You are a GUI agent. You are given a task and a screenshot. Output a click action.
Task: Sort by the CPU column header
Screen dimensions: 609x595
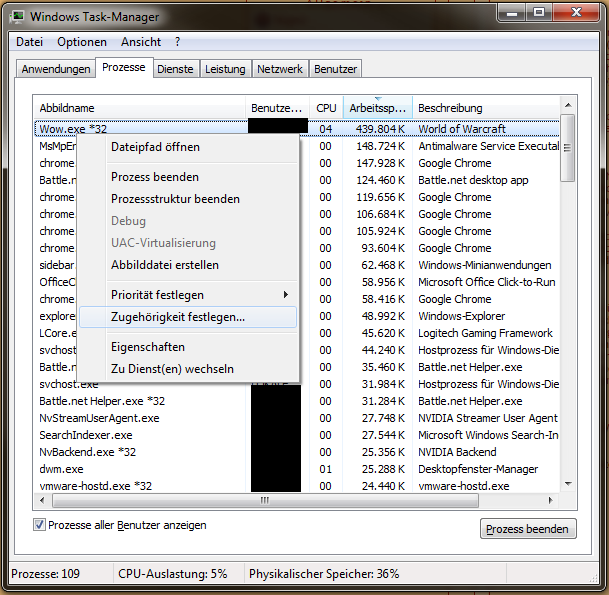pyautogui.click(x=326, y=108)
